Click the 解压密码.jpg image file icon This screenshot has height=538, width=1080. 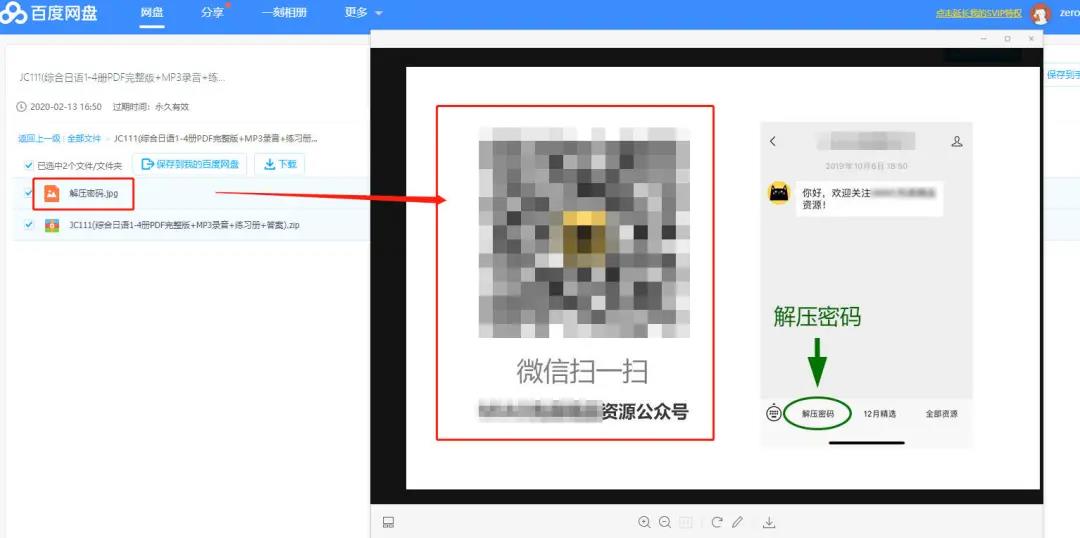click(x=52, y=194)
